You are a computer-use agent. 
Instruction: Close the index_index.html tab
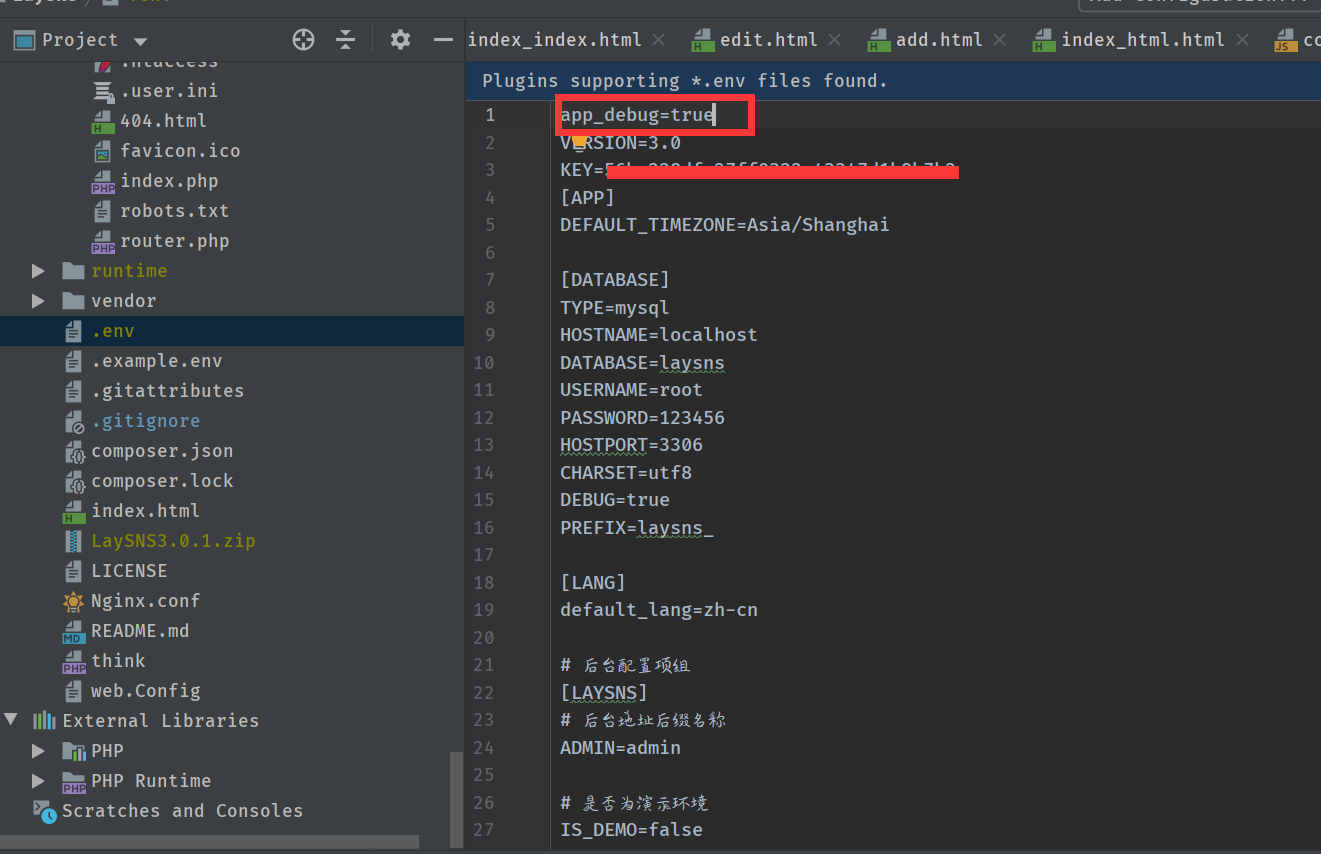coord(658,40)
